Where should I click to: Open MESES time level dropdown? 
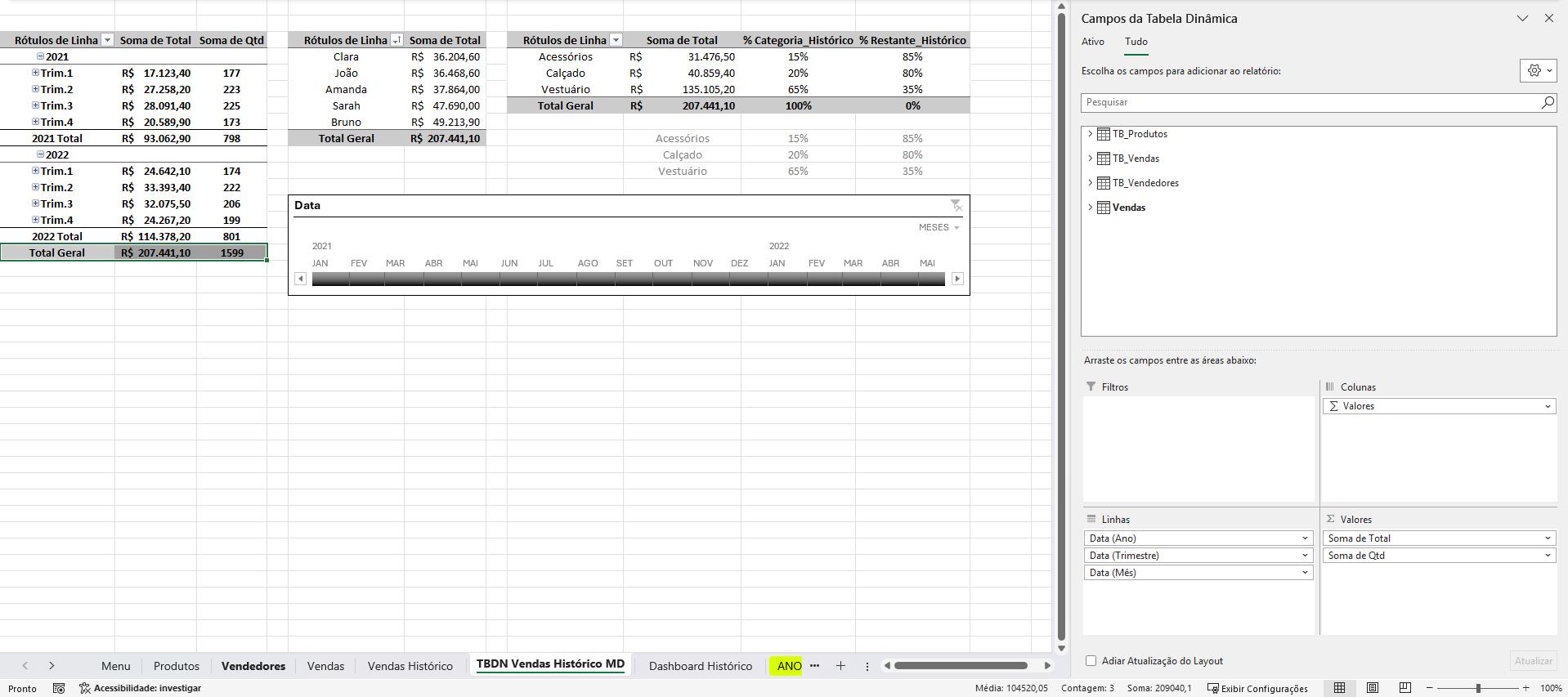tap(939, 228)
